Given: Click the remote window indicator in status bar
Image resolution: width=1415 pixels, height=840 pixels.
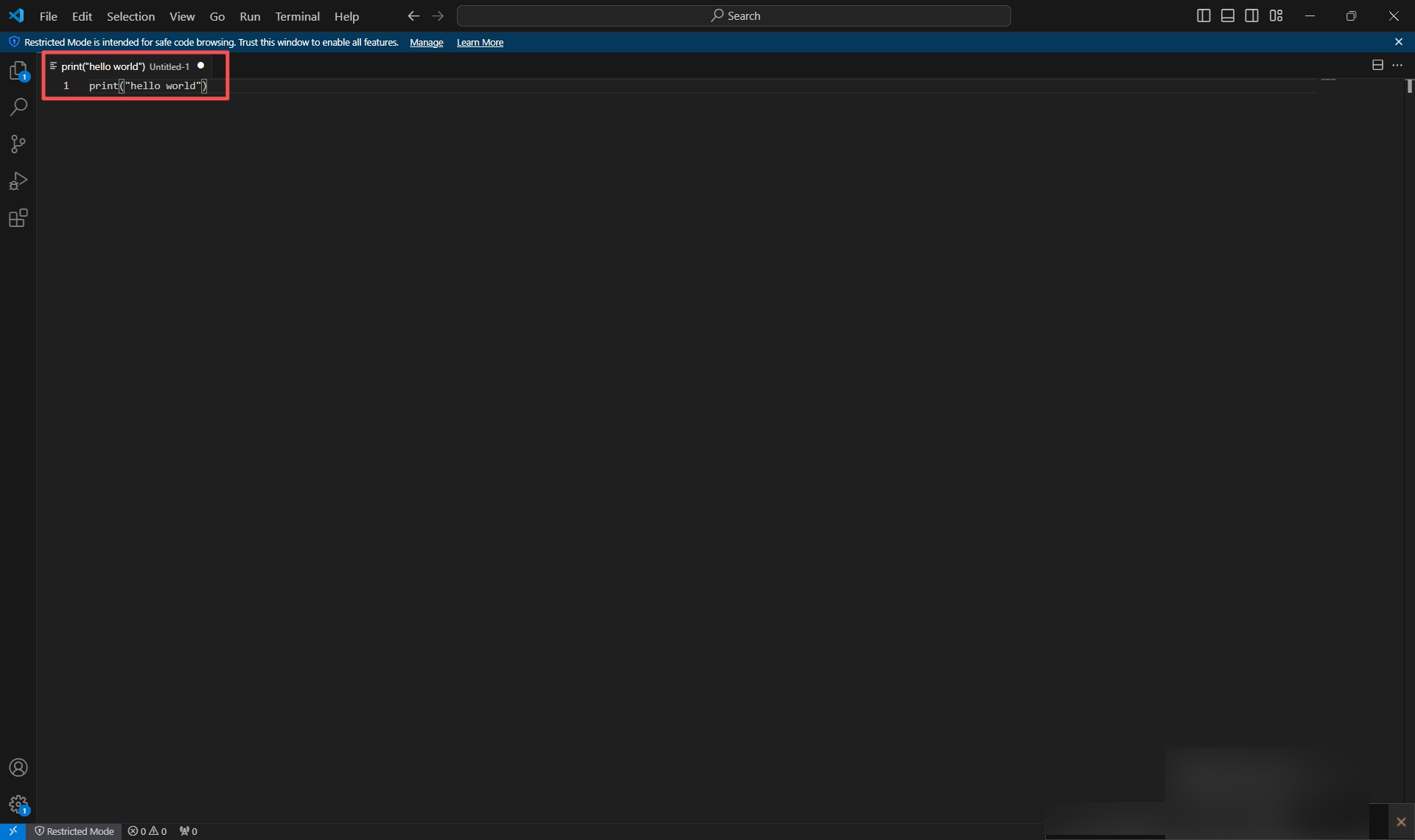Looking at the screenshot, I should click(13, 831).
